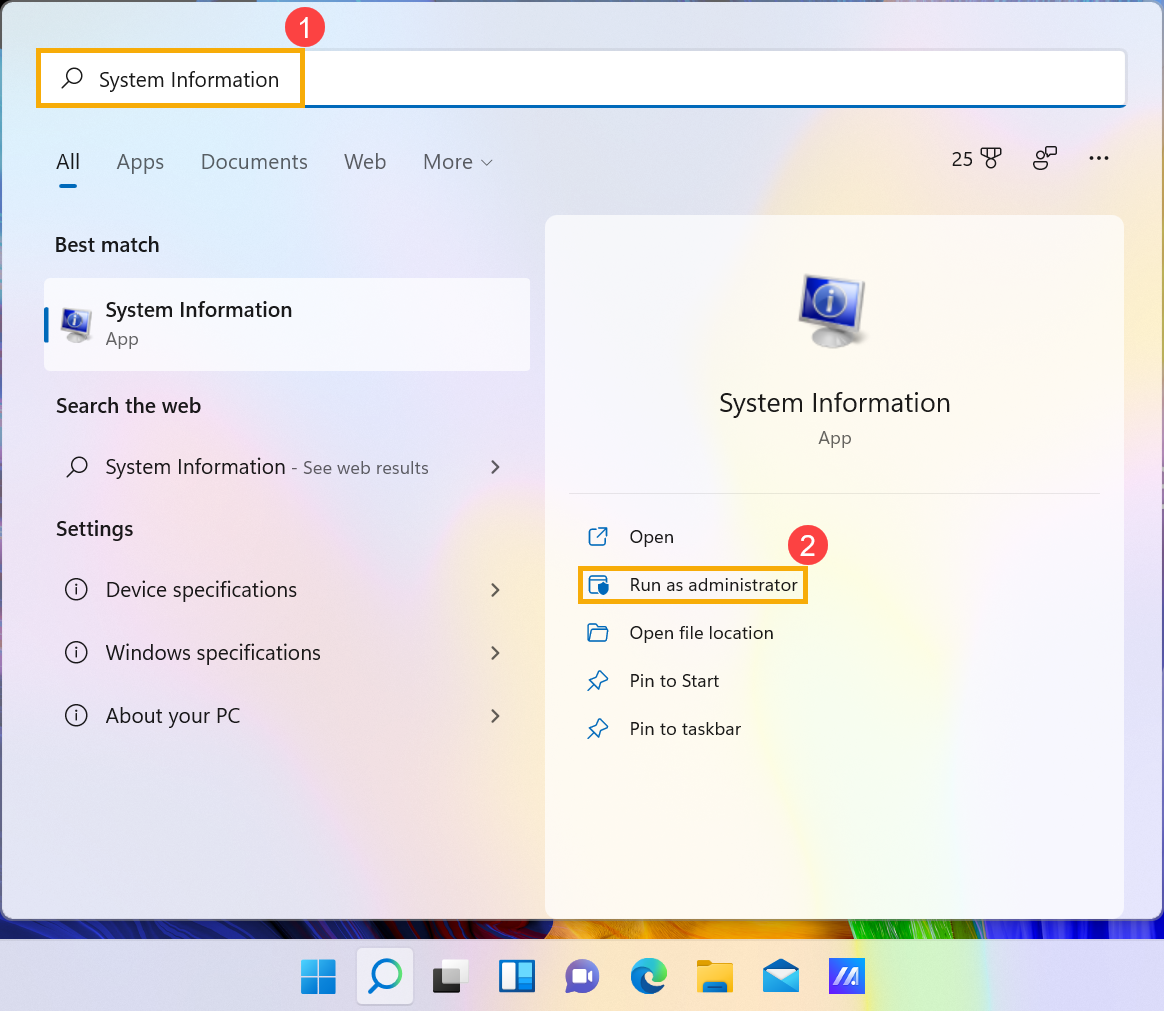Image resolution: width=1164 pixels, height=1011 pixels.
Task: Click the Pin to Start pin icon
Action: [x=598, y=681]
